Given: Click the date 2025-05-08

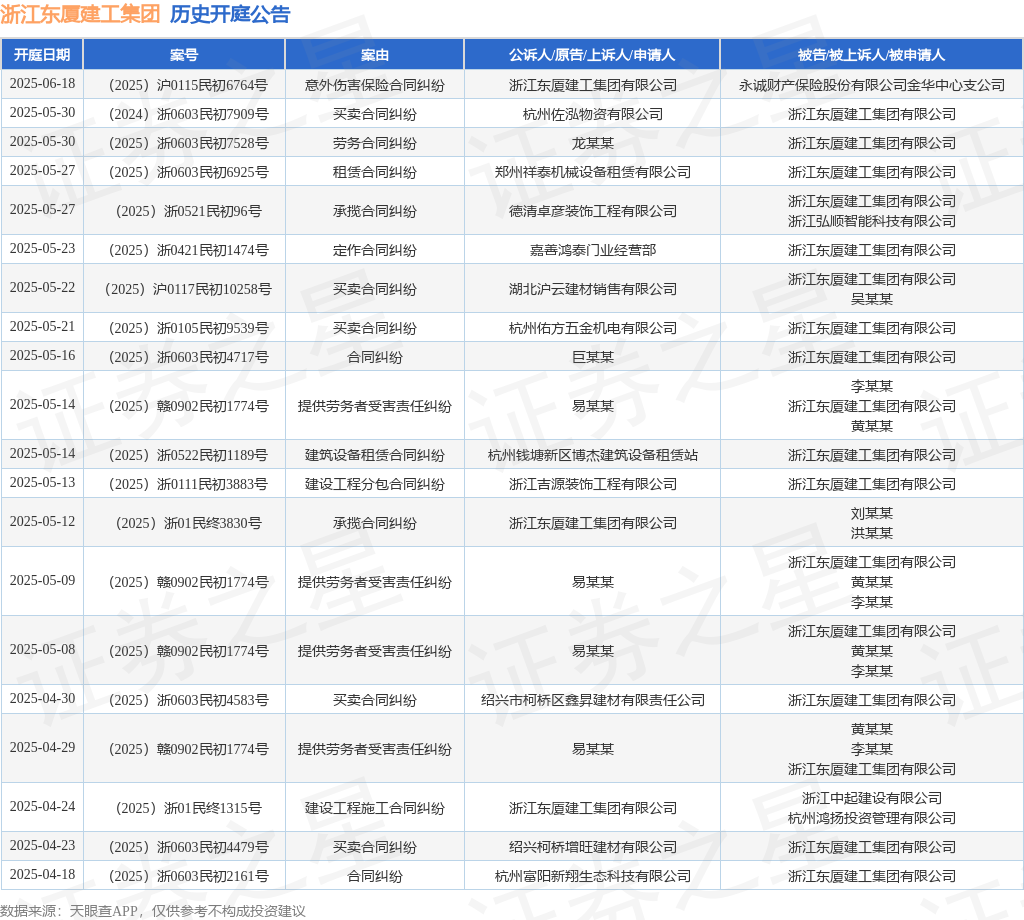Looking at the screenshot, I should coord(42,650).
